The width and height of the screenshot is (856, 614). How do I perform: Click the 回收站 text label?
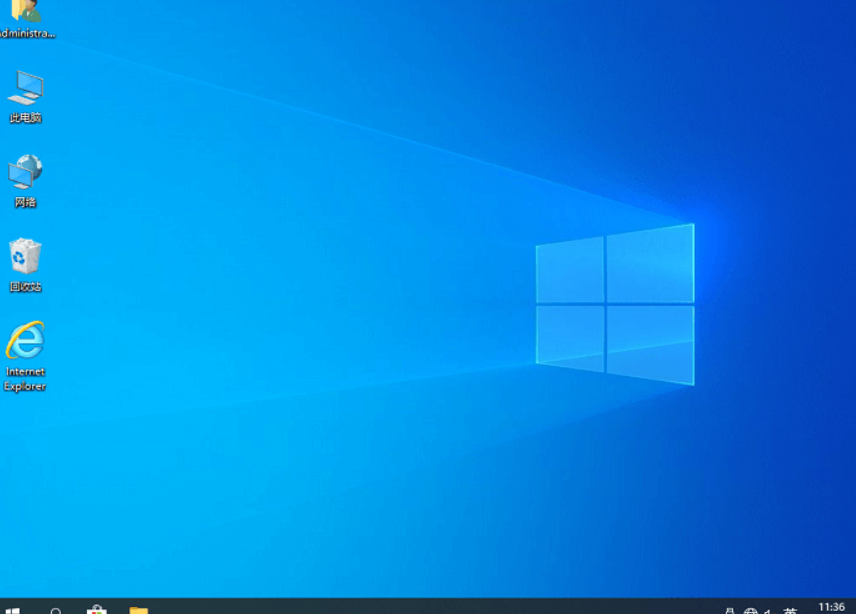(x=25, y=287)
